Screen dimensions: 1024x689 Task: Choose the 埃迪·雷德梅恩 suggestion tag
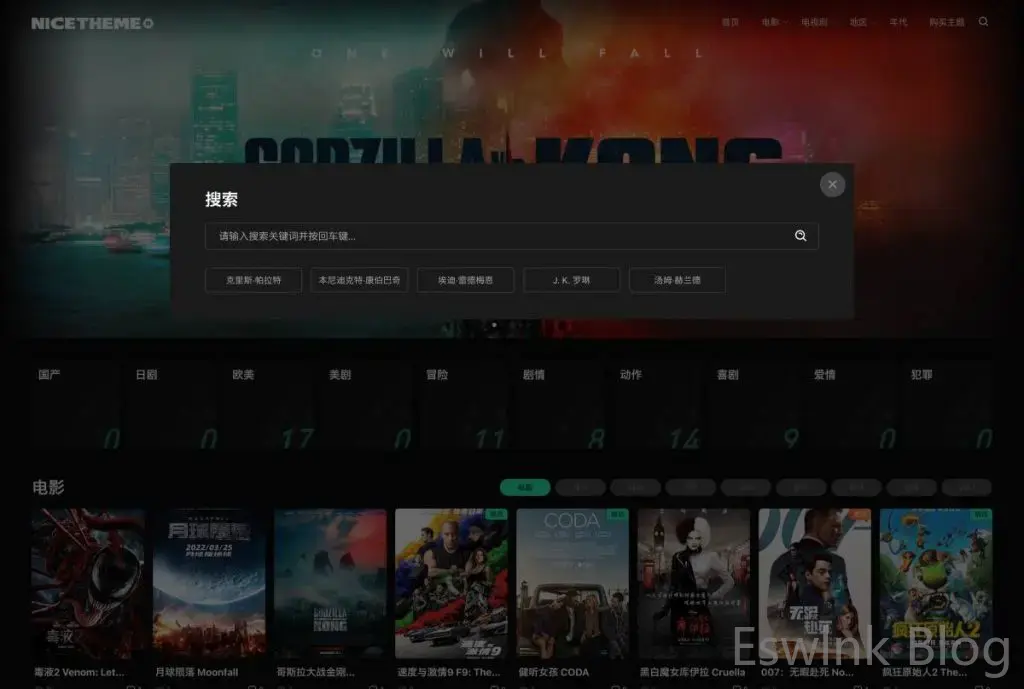coord(465,280)
